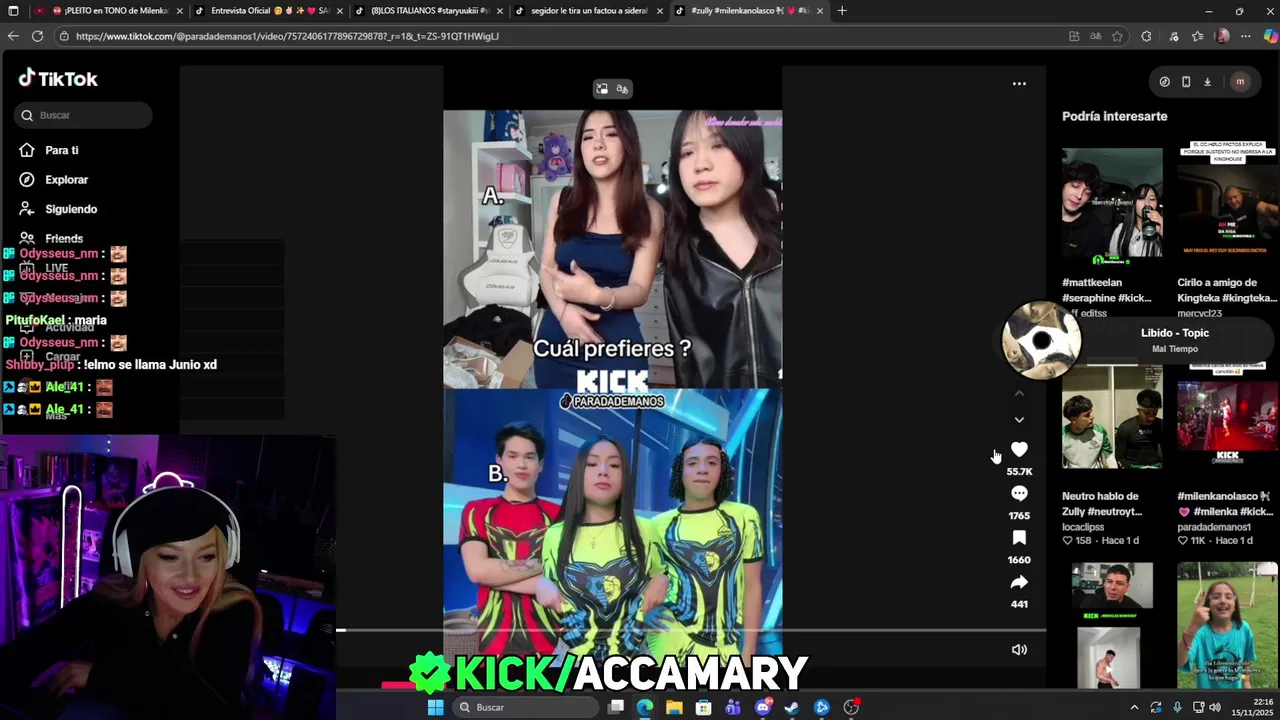Open a new browser tab

842,11
